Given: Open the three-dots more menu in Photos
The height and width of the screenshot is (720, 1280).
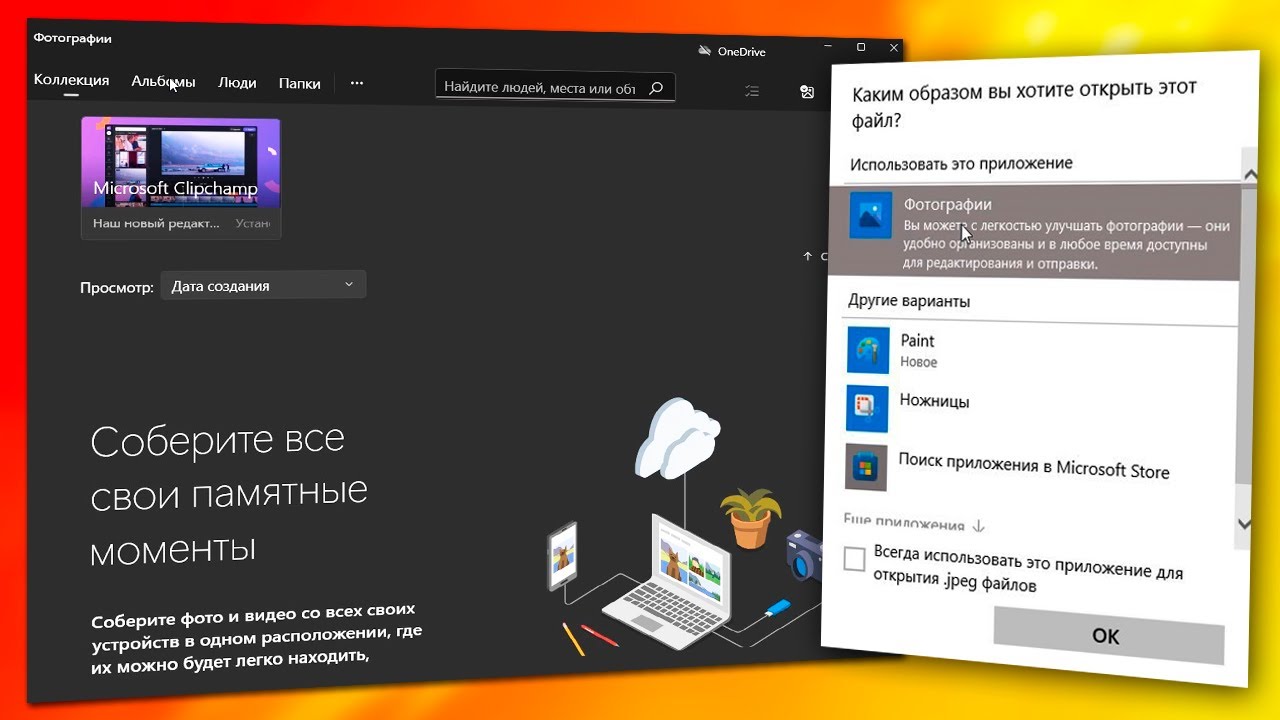Looking at the screenshot, I should (x=357, y=83).
